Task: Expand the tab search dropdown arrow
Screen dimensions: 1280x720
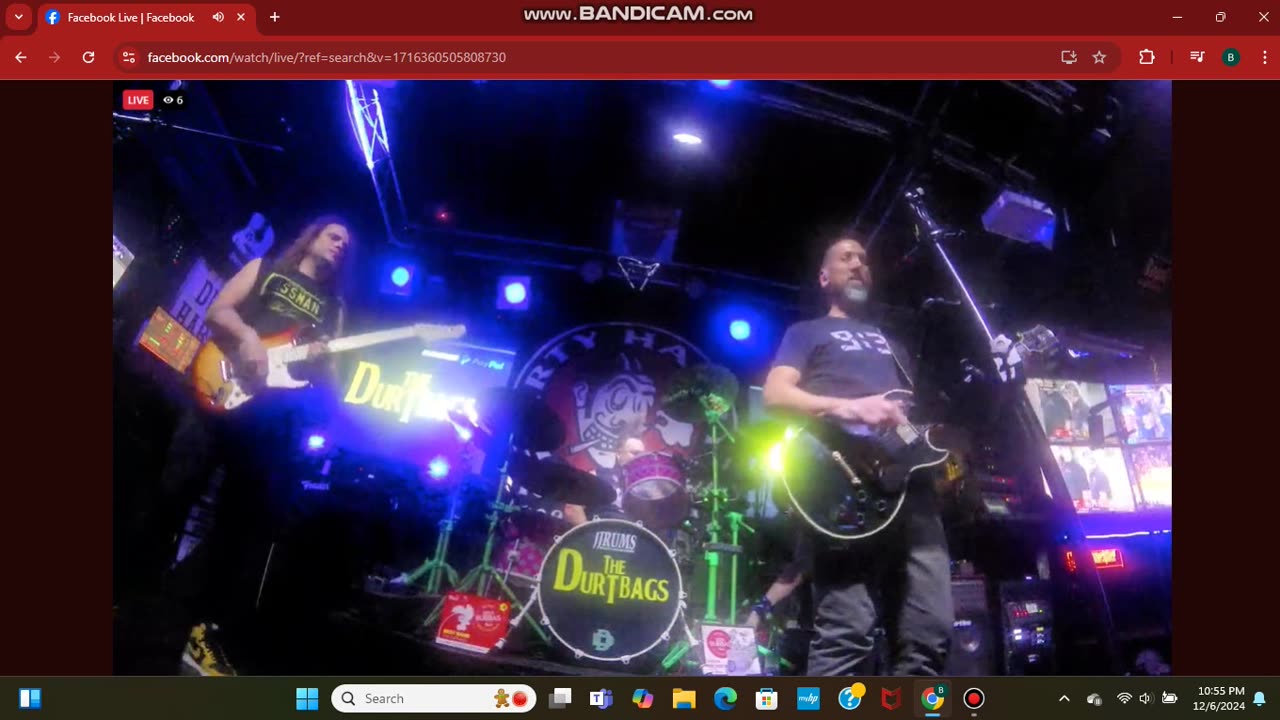Action: point(18,17)
